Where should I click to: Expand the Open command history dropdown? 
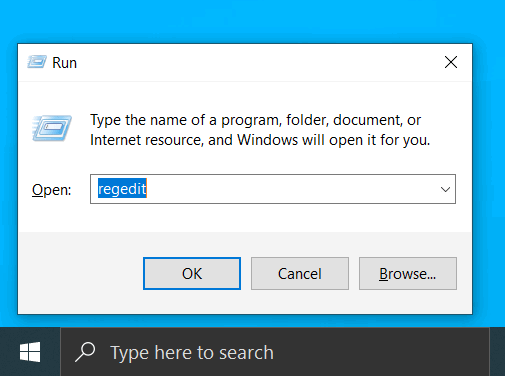[445, 189]
